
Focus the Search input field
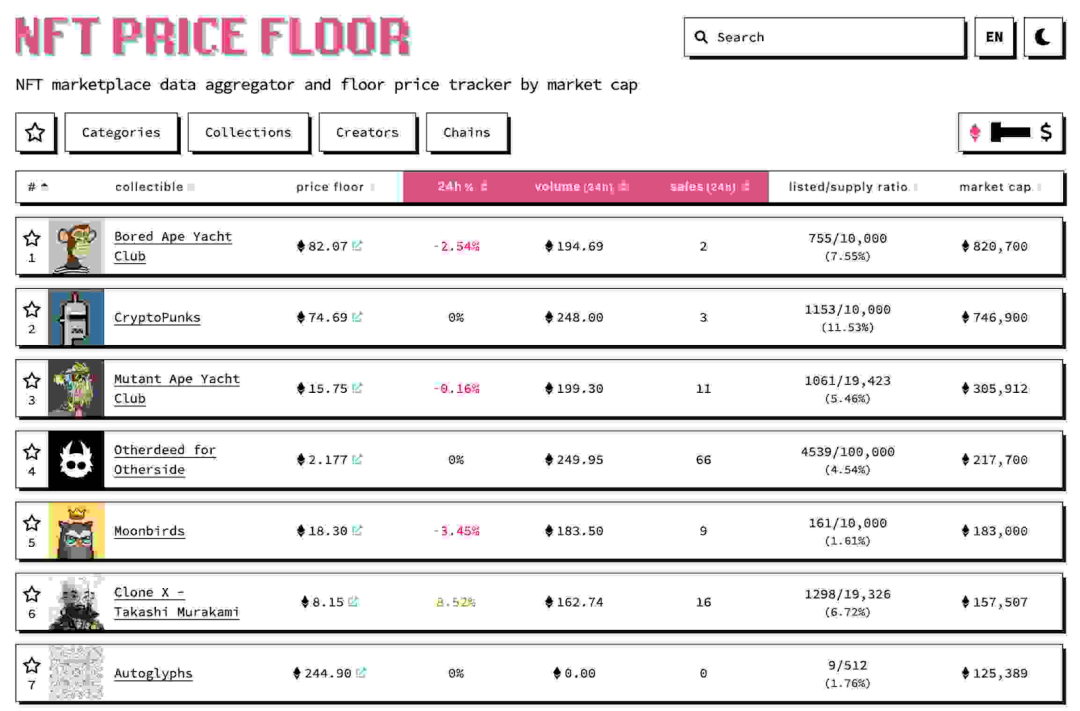pyautogui.click(x=824, y=37)
